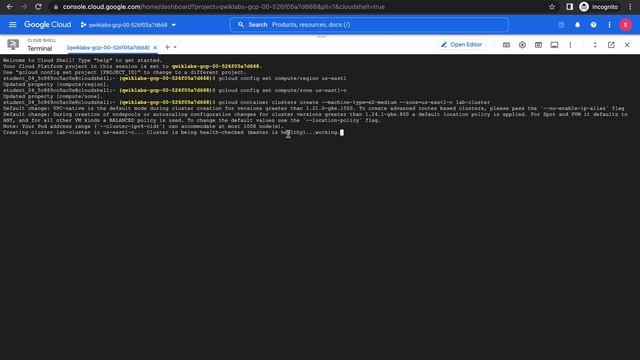Close the qwiklabs-gcp terminal tab
The height and width of the screenshot is (360, 640).
click(x=155, y=48)
